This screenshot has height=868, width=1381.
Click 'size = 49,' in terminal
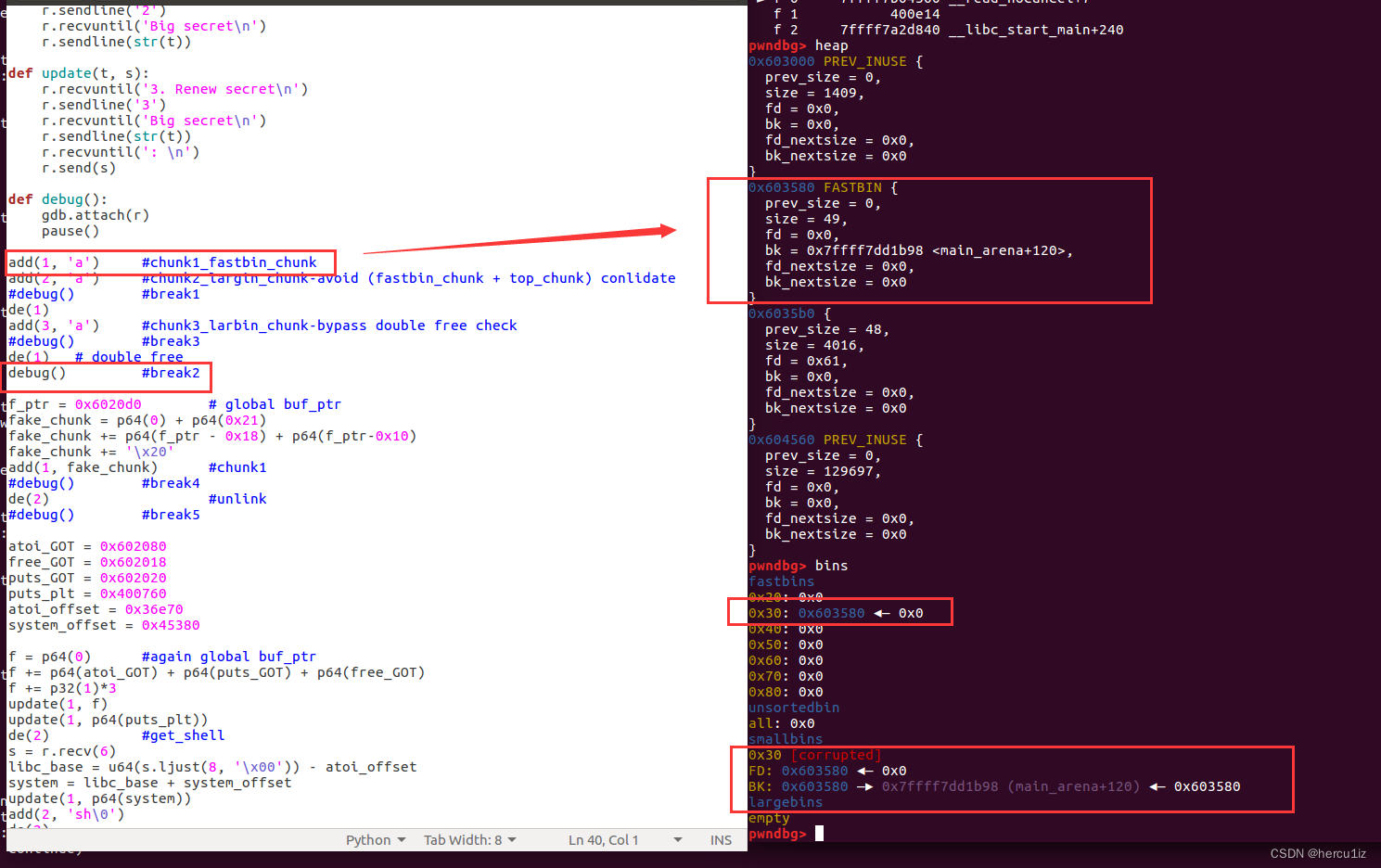pyautogui.click(x=807, y=219)
